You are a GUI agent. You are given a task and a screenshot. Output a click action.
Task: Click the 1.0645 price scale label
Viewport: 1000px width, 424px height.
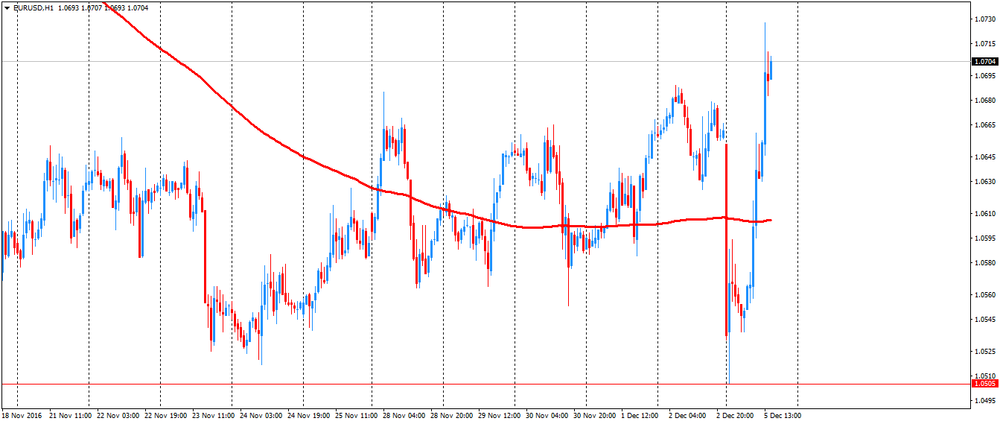(984, 157)
